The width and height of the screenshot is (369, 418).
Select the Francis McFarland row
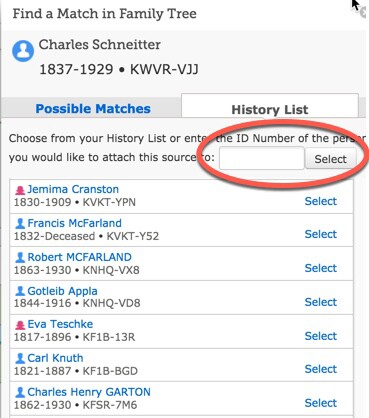pyautogui.click(x=181, y=230)
